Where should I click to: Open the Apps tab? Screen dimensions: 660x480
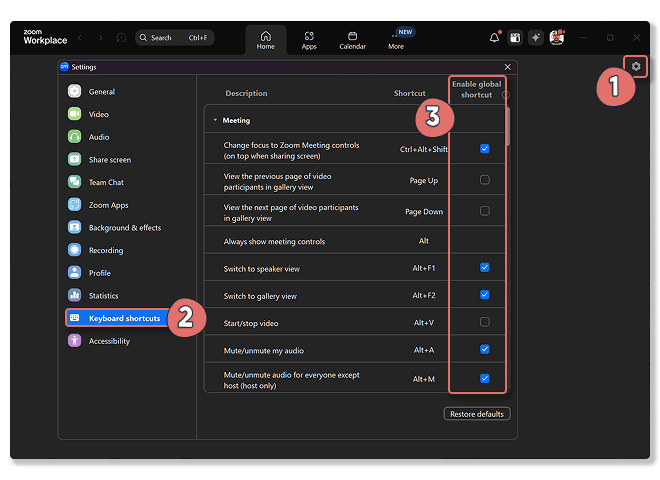click(309, 40)
